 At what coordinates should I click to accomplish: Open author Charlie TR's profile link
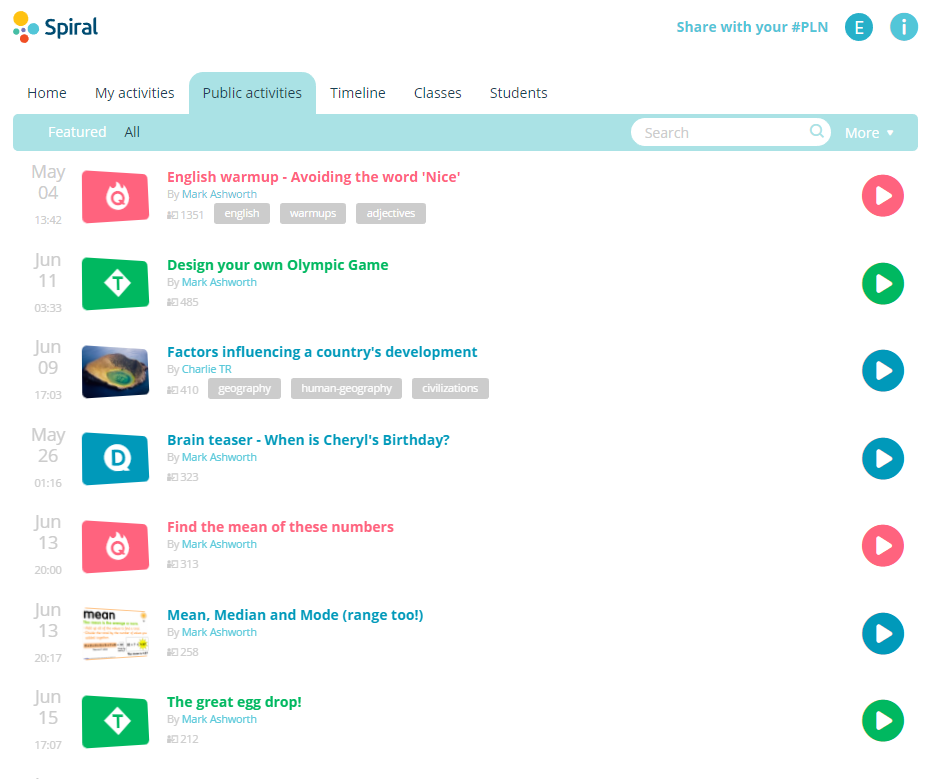tap(206, 369)
